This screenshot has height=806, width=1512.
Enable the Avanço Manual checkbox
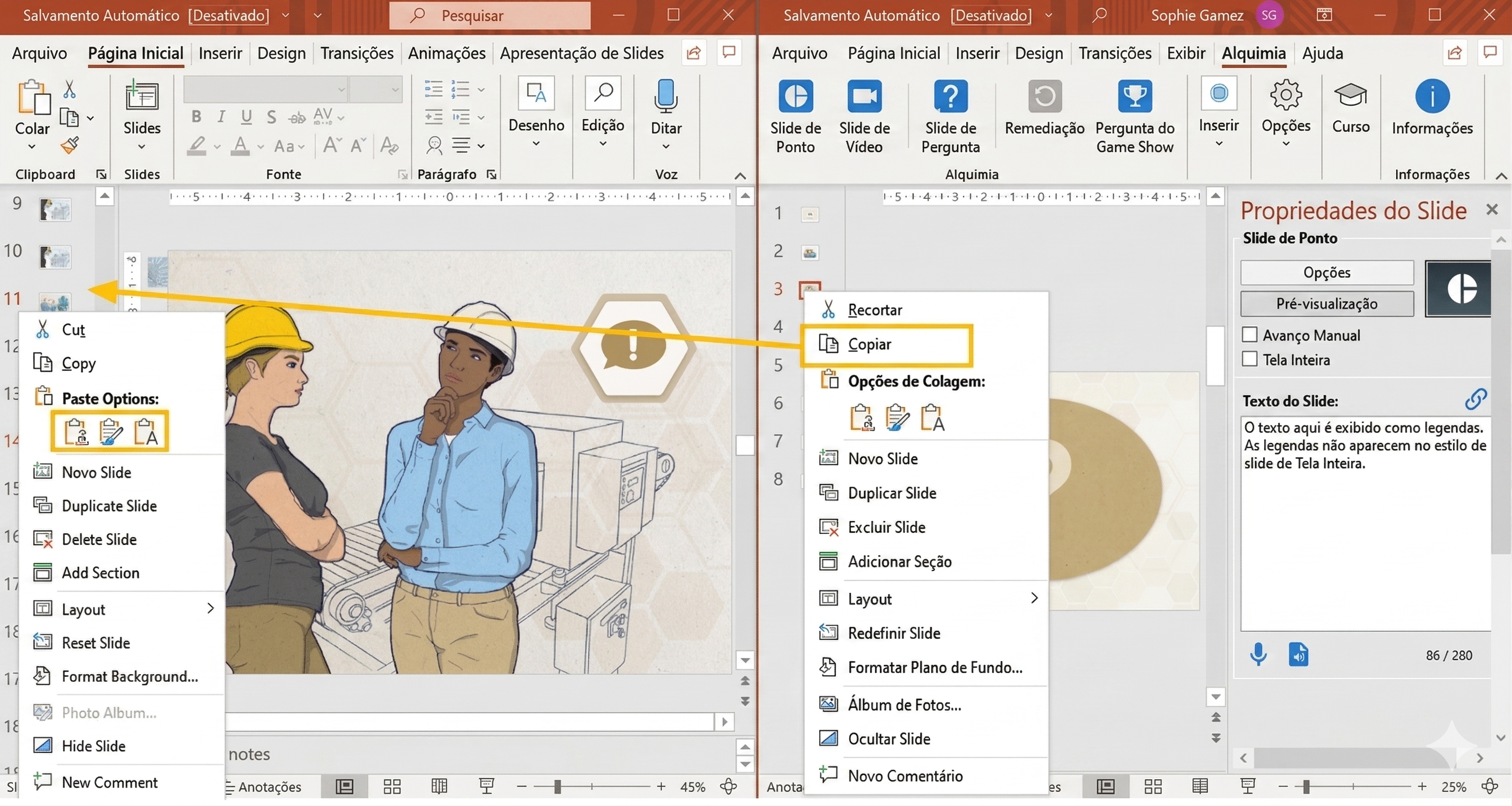pos(1250,335)
